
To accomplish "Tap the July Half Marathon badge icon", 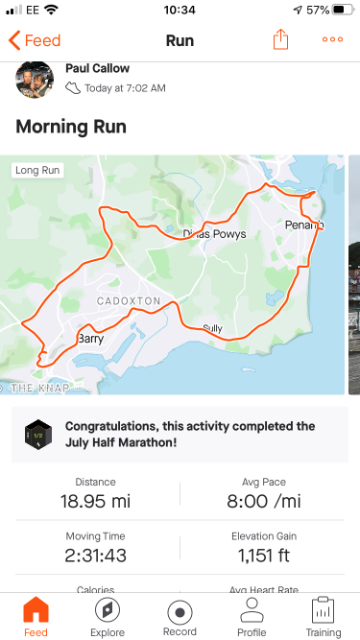I will [38, 434].
